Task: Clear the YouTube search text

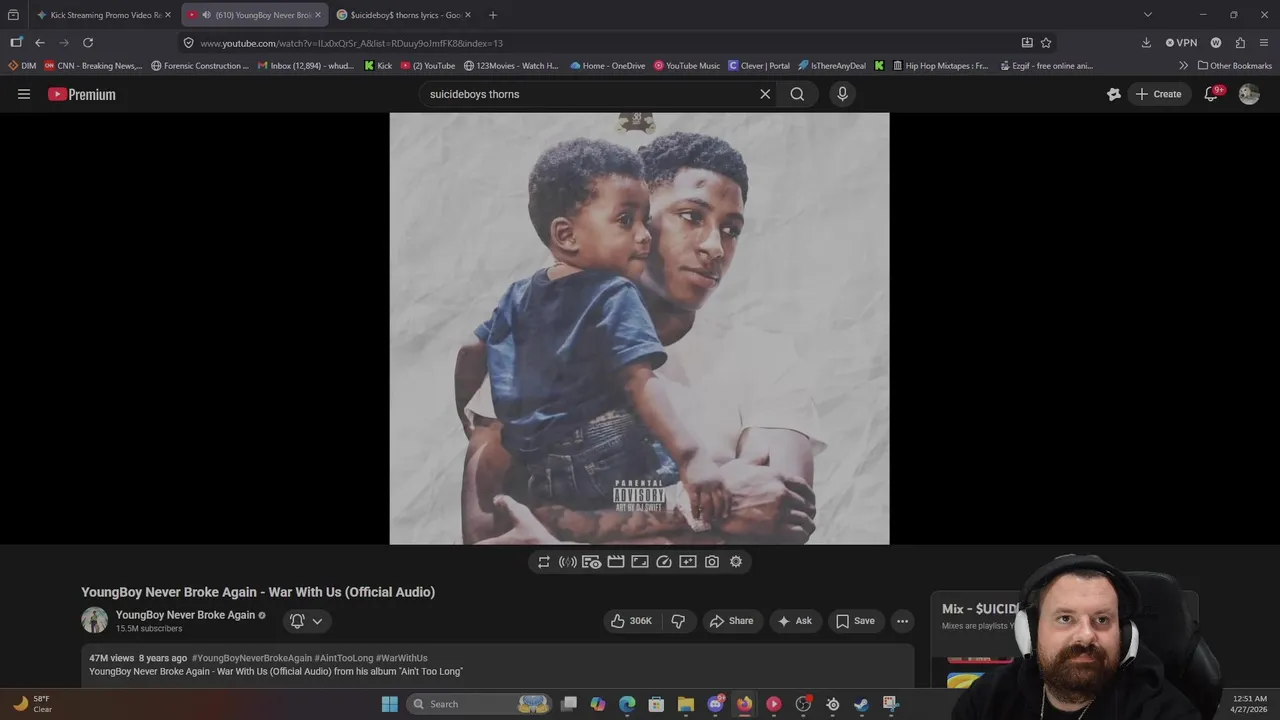Action: click(765, 94)
